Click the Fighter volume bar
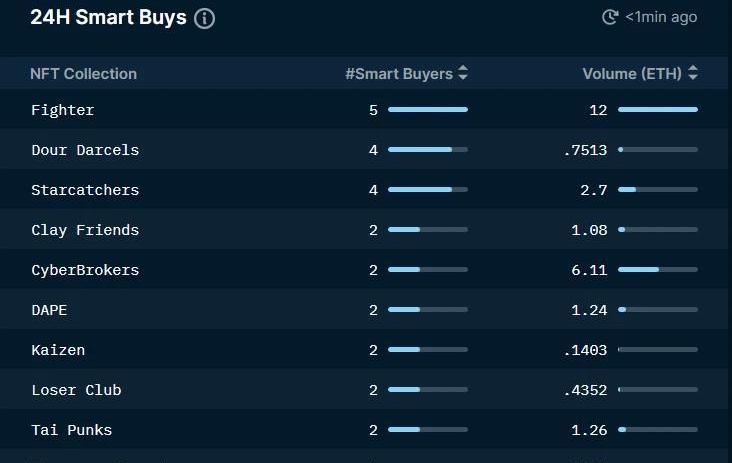Viewport: 732px width, 463px height. tap(657, 109)
